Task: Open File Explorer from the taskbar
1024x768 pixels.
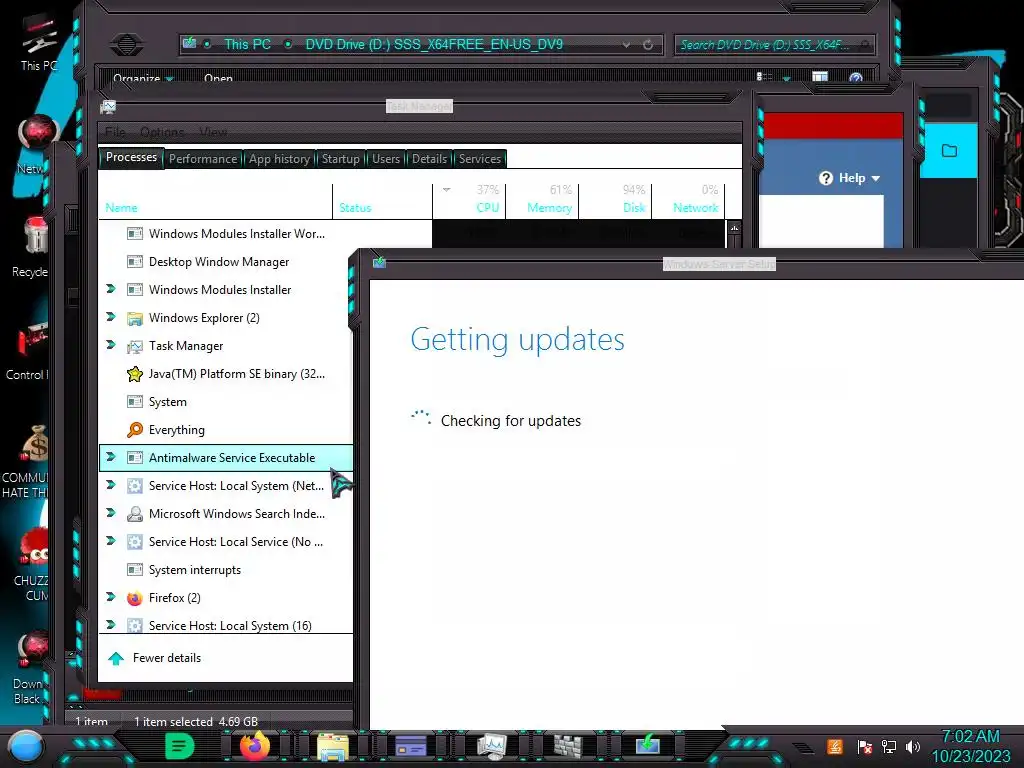Action: 333,746
